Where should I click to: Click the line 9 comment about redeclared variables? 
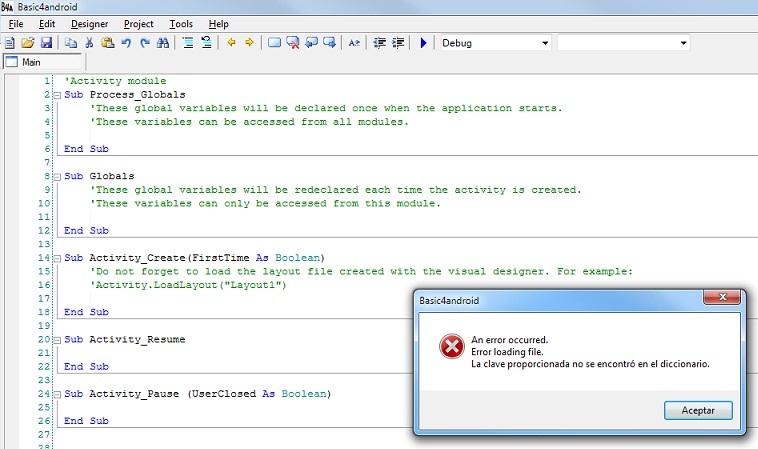click(335, 189)
